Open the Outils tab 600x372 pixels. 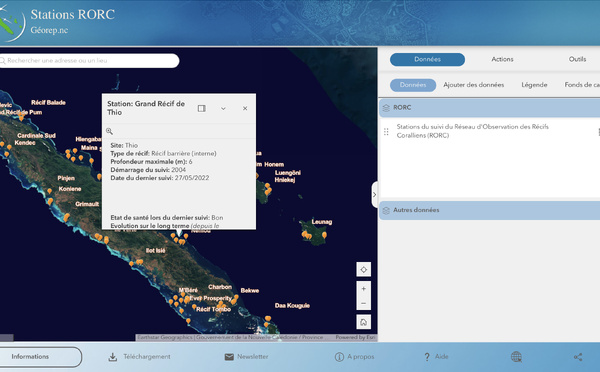[577, 59]
